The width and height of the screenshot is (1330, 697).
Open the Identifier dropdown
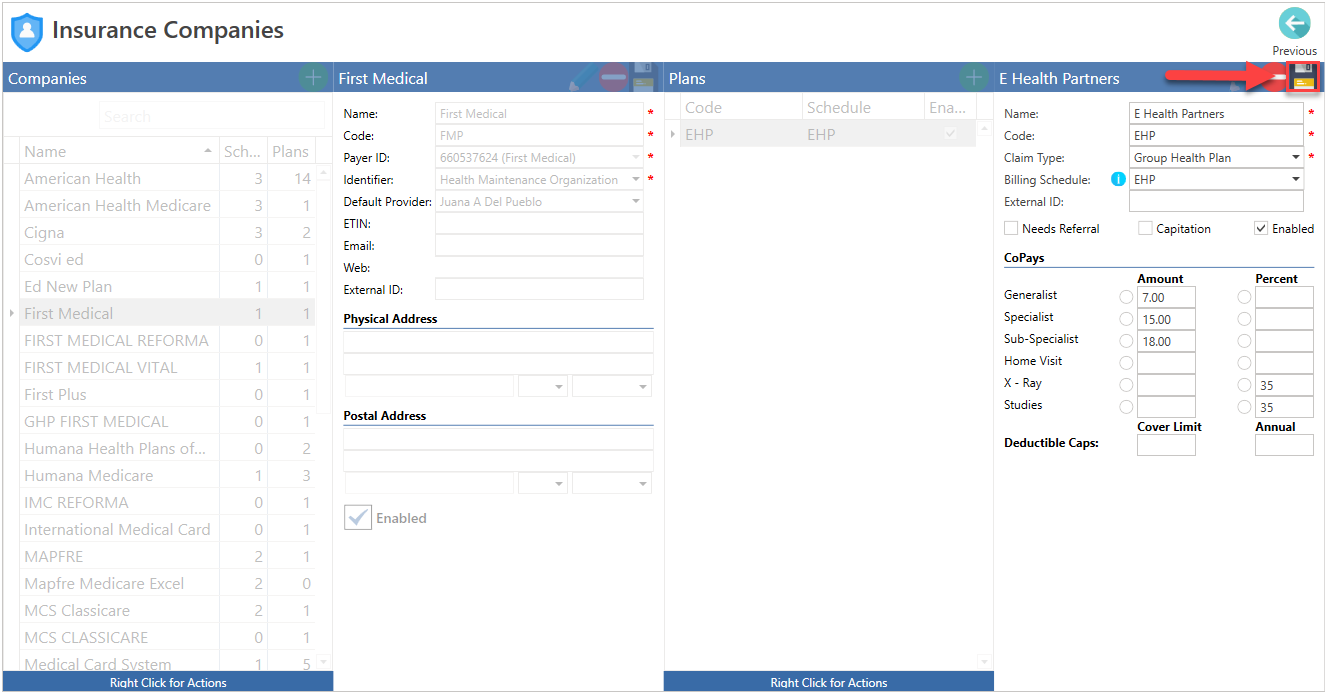pos(636,180)
